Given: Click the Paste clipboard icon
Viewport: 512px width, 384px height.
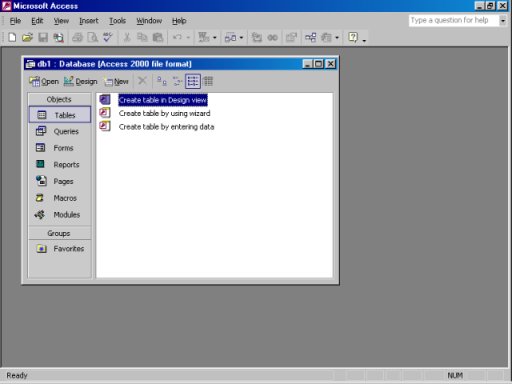Looking at the screenshot, I should tap(158, 37).
